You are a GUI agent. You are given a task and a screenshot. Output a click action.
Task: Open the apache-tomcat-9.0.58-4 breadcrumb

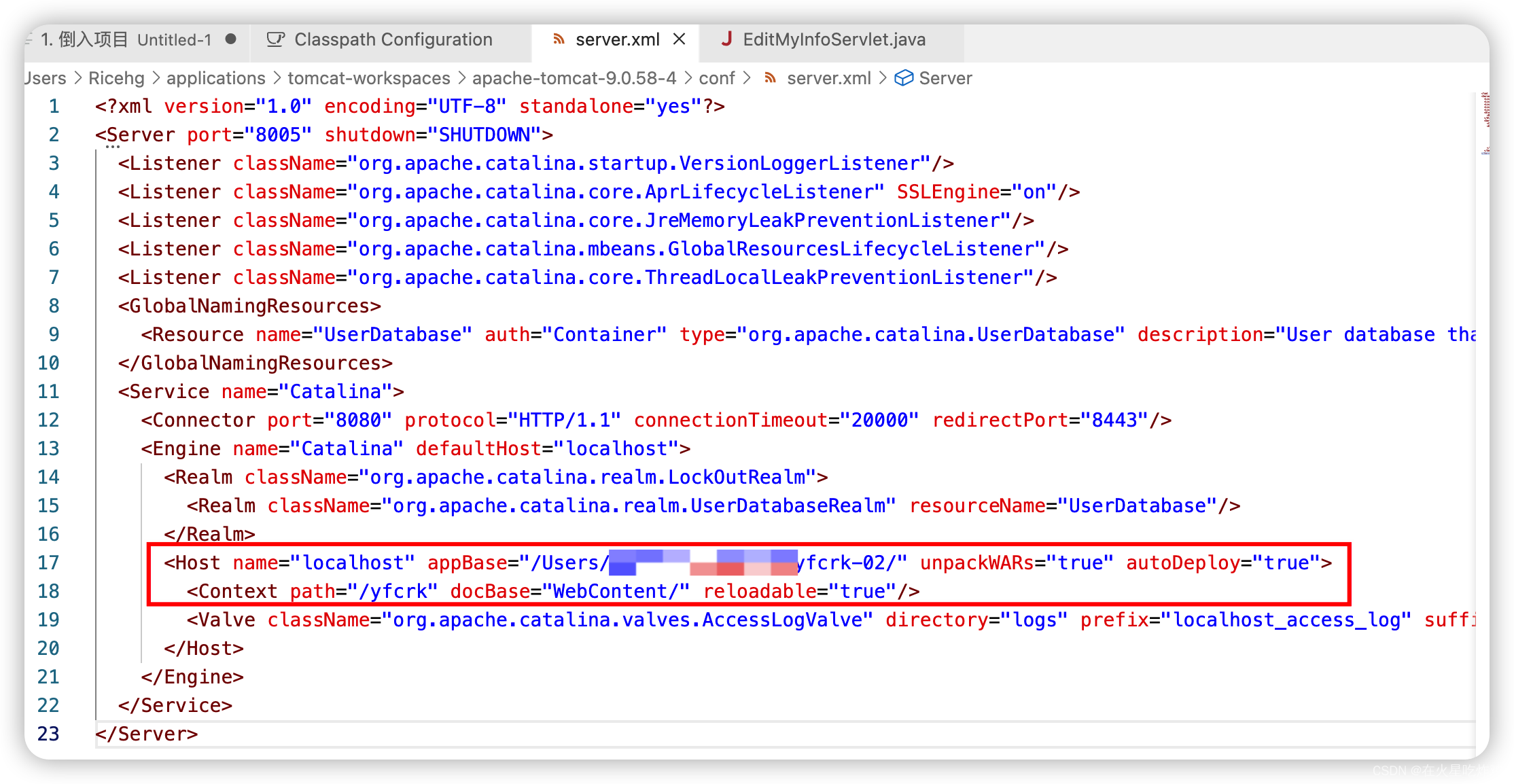coord(574,78)
